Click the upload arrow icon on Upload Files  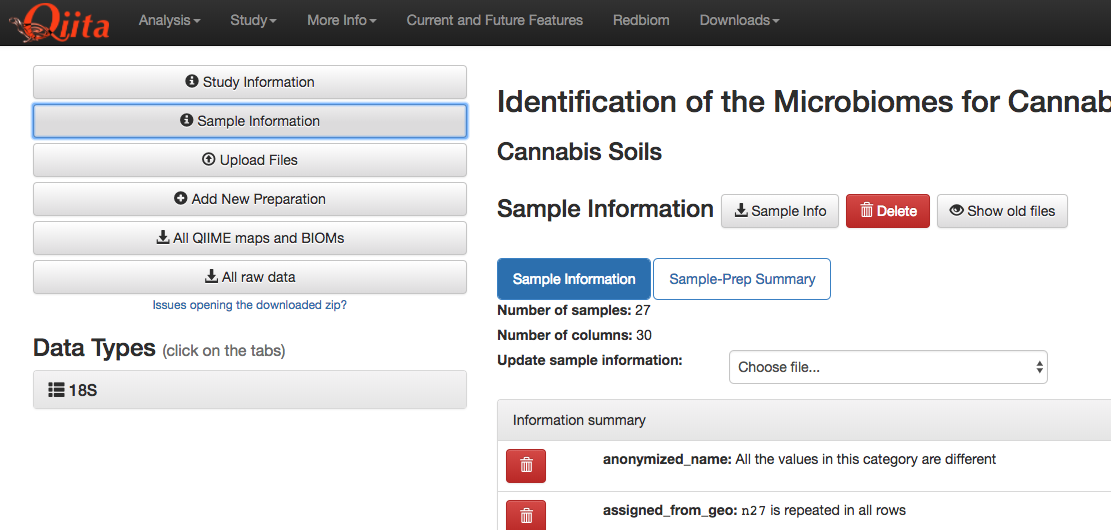[208, 160]
